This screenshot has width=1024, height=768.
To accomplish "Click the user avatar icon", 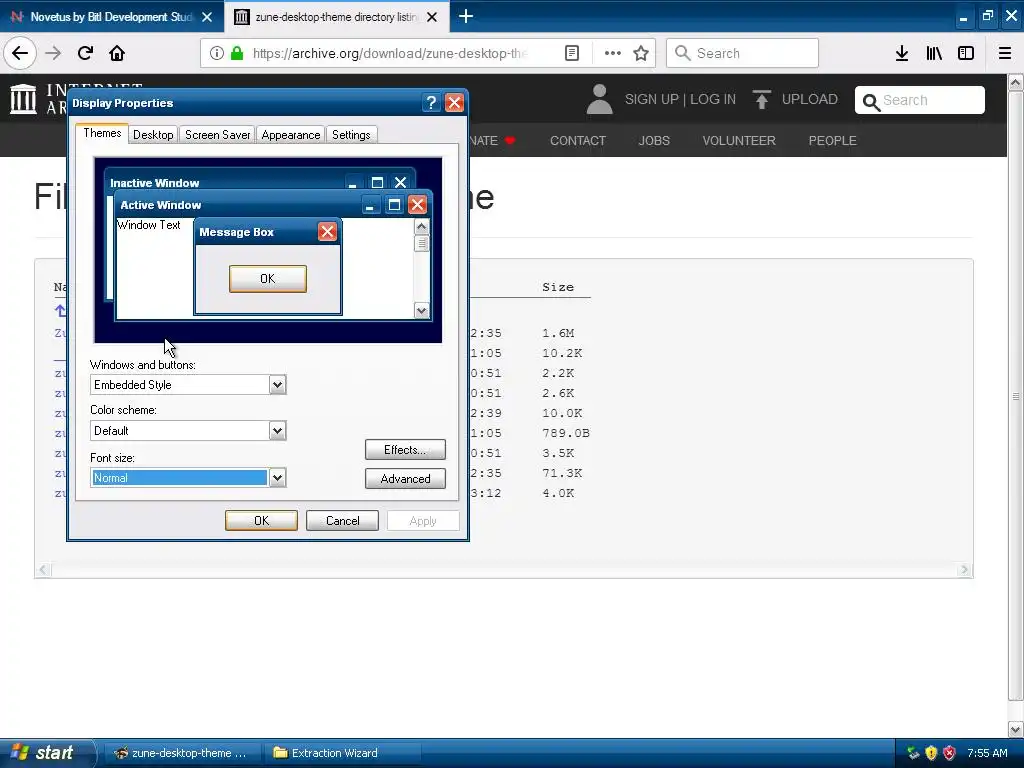I will click(599, 99).
